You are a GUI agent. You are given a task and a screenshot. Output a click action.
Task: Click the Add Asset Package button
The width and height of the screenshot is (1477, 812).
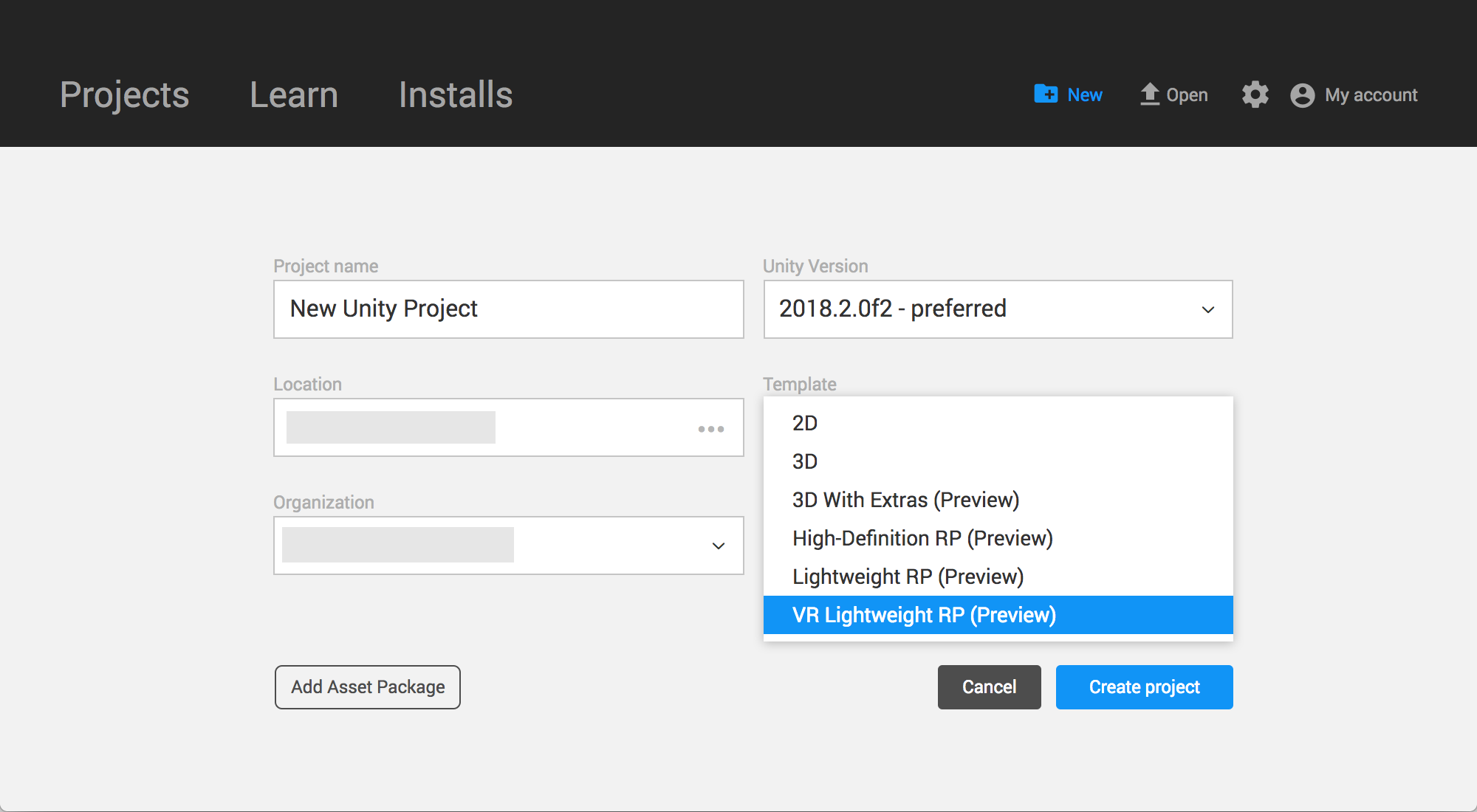[366, 687]
